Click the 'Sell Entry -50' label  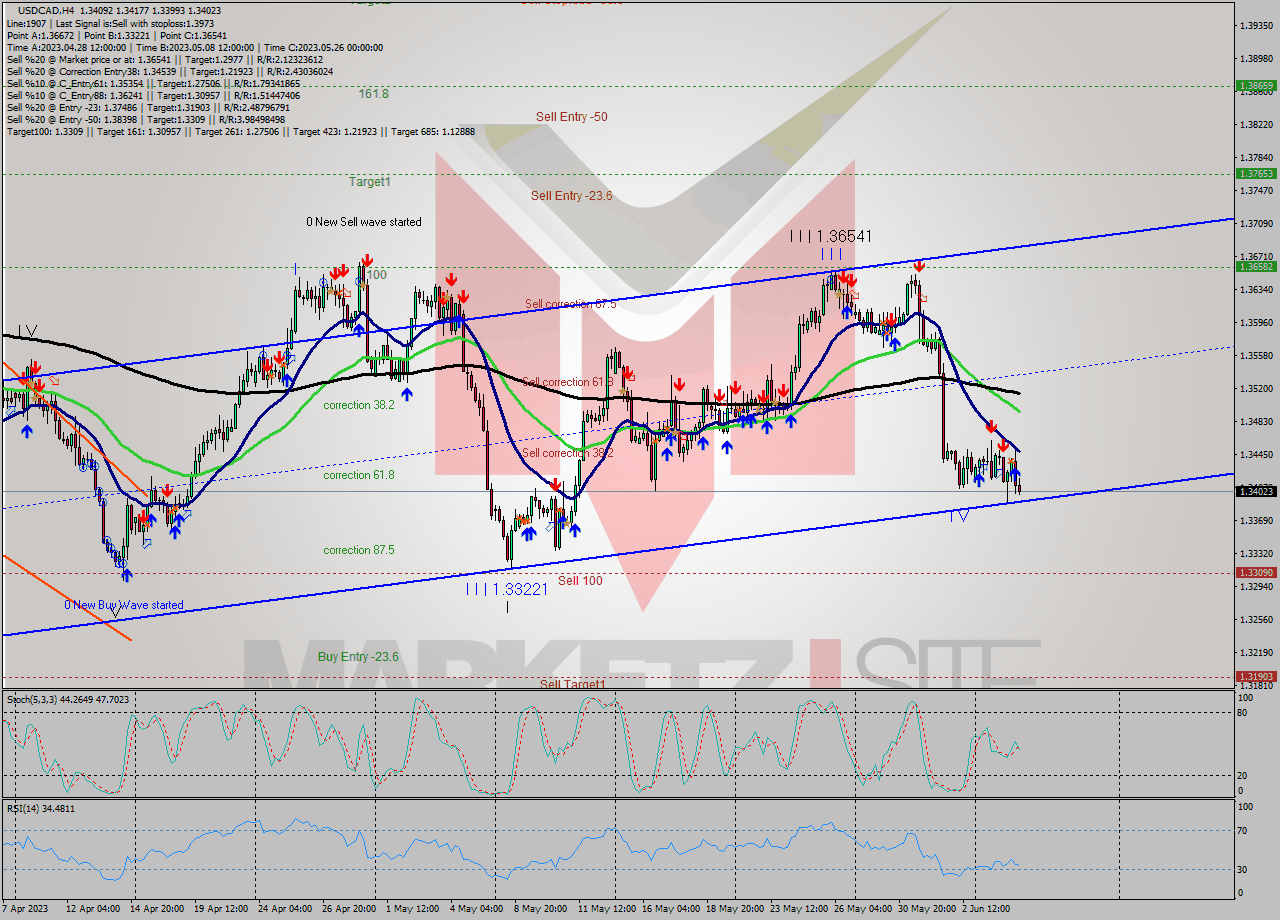tap(571, 117)
